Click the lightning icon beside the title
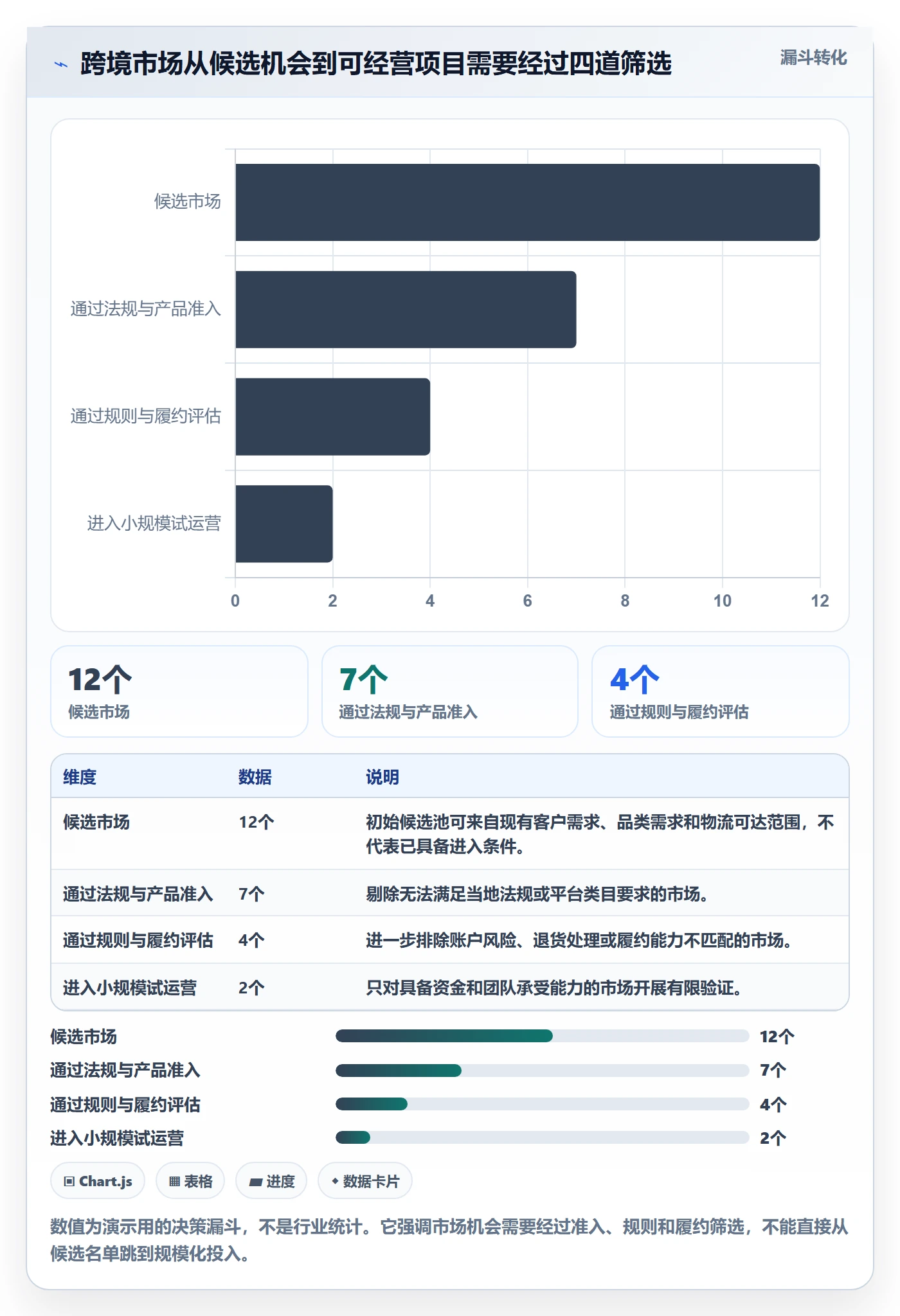The image size is (900, 1316). tap(61, 64)
